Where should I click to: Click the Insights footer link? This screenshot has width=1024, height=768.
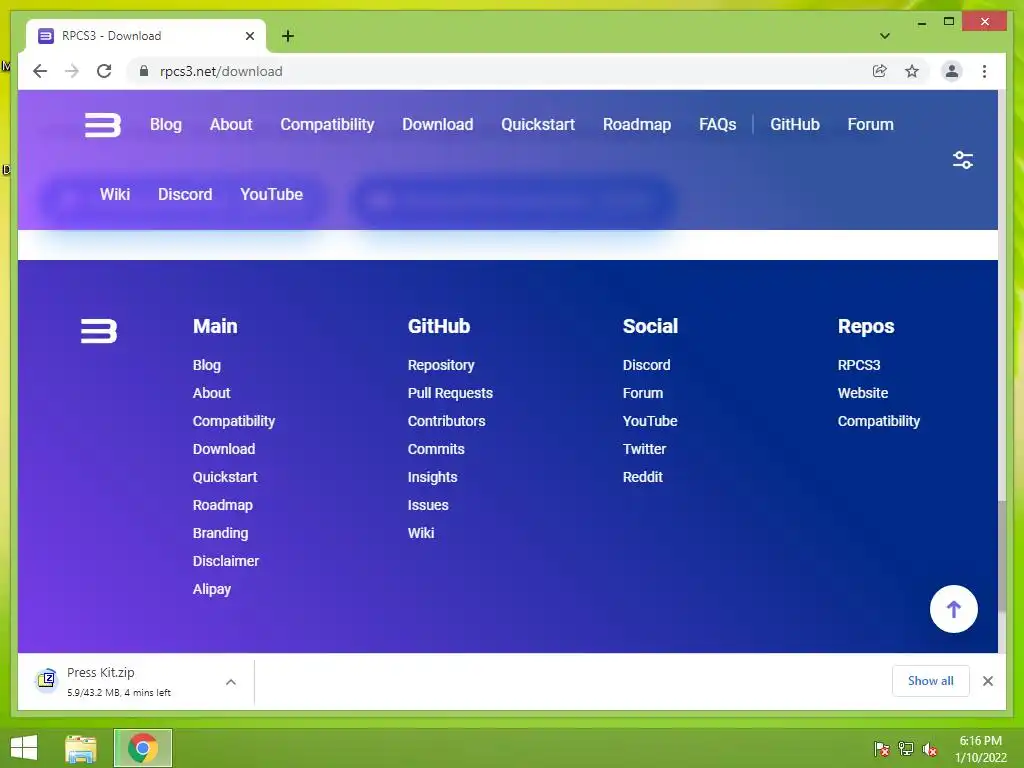(432, 477)
